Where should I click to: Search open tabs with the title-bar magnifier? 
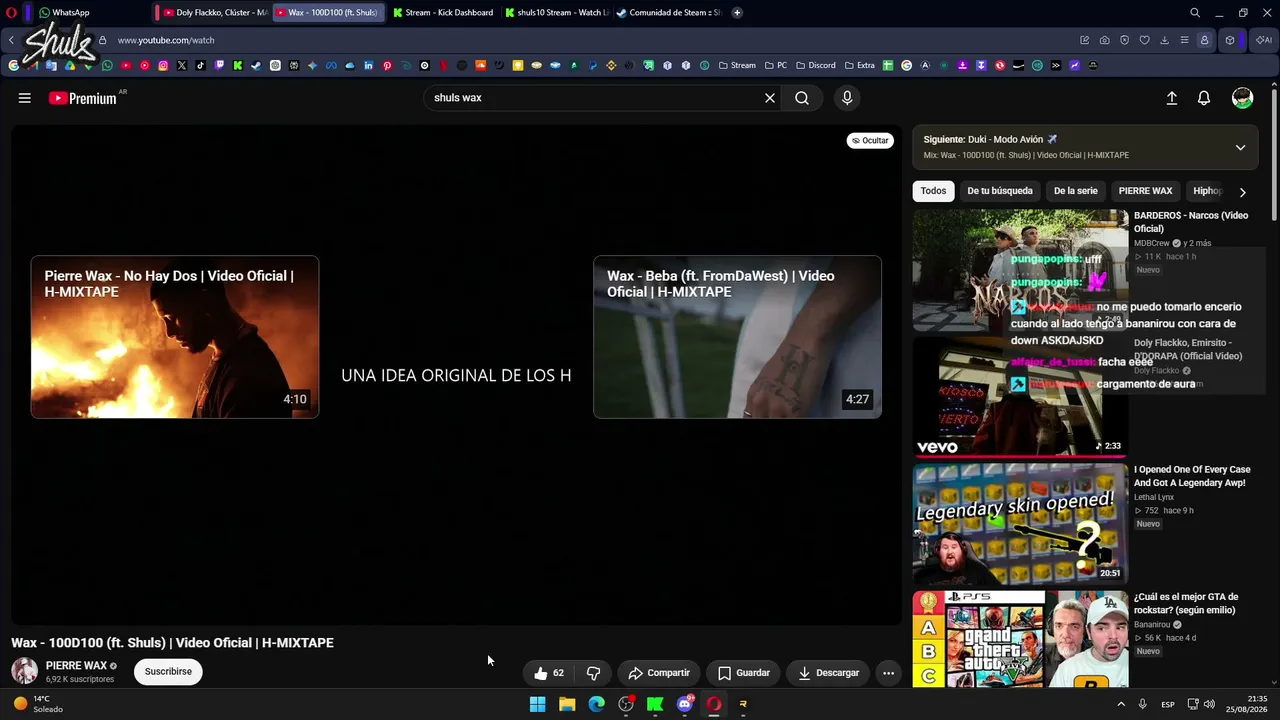point(1195,13)
